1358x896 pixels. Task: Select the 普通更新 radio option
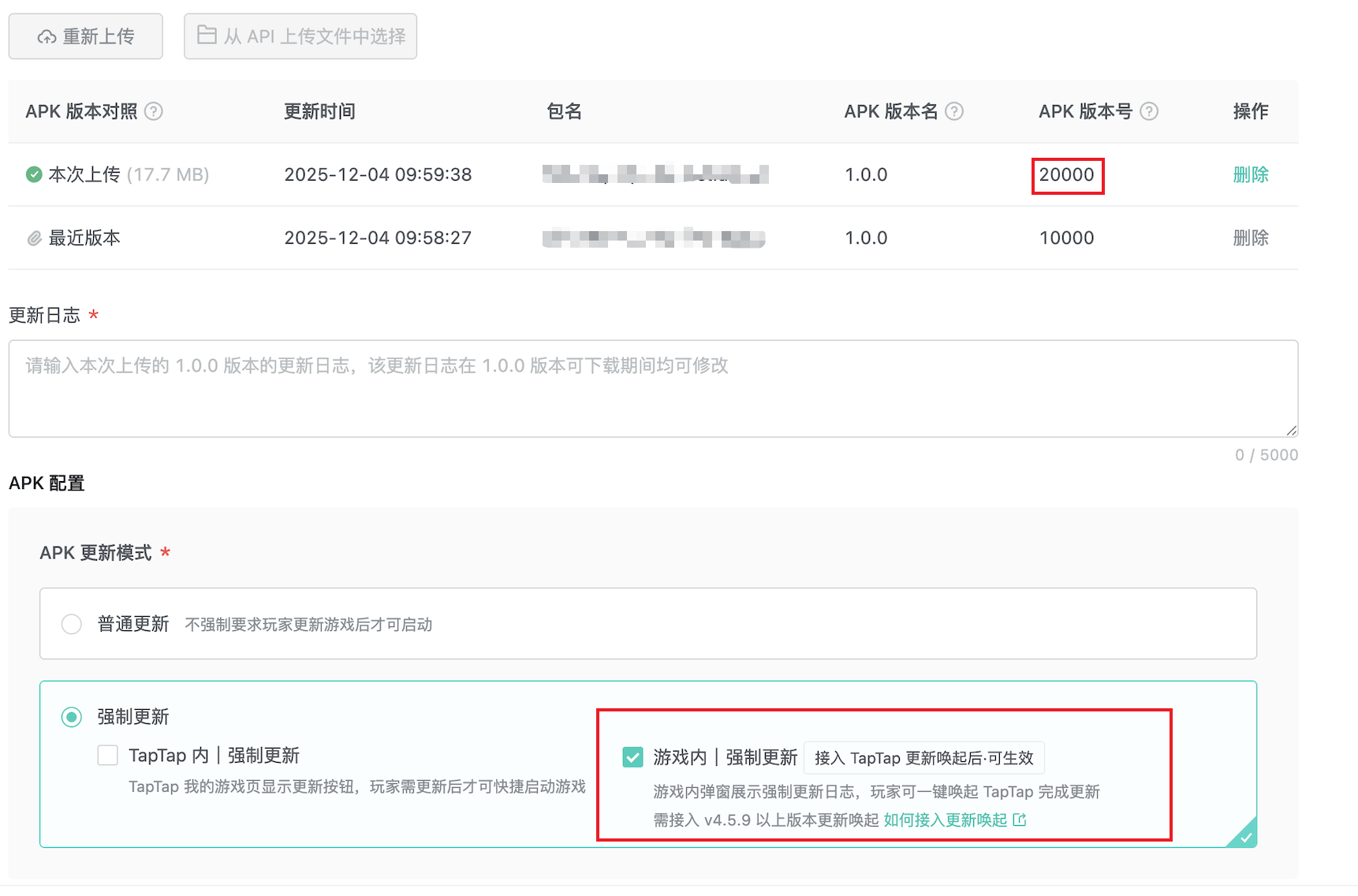[x=71, y=624]
